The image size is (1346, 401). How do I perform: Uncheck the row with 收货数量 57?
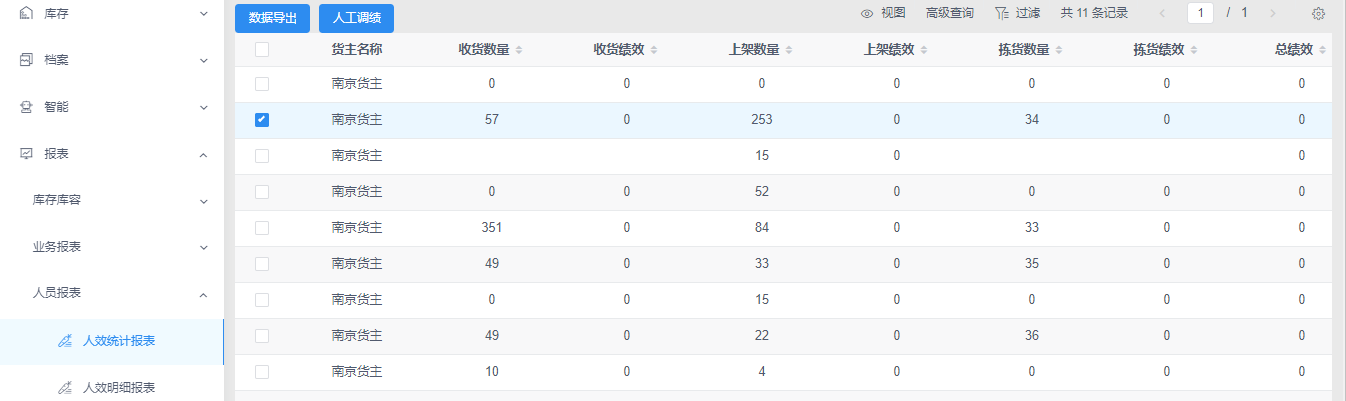tap(262, 120)
